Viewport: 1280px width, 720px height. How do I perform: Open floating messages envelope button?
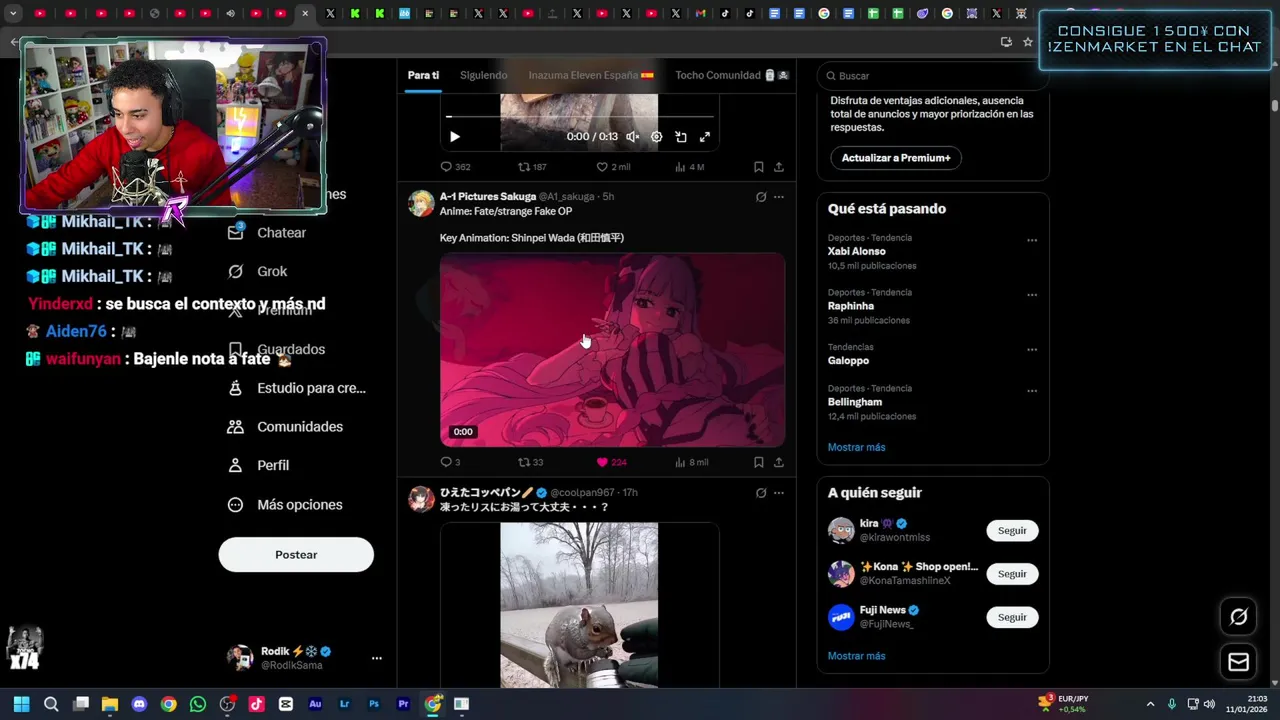1238,662
